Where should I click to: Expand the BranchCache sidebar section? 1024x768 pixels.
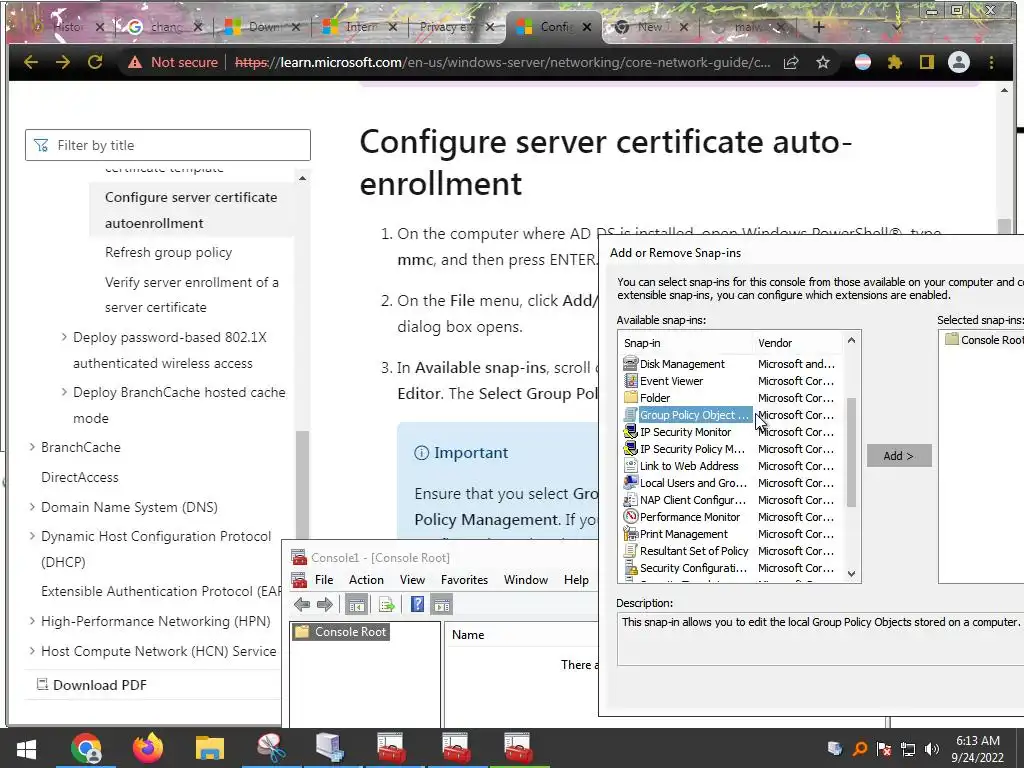pyautogui.click(x=32, y=447)
